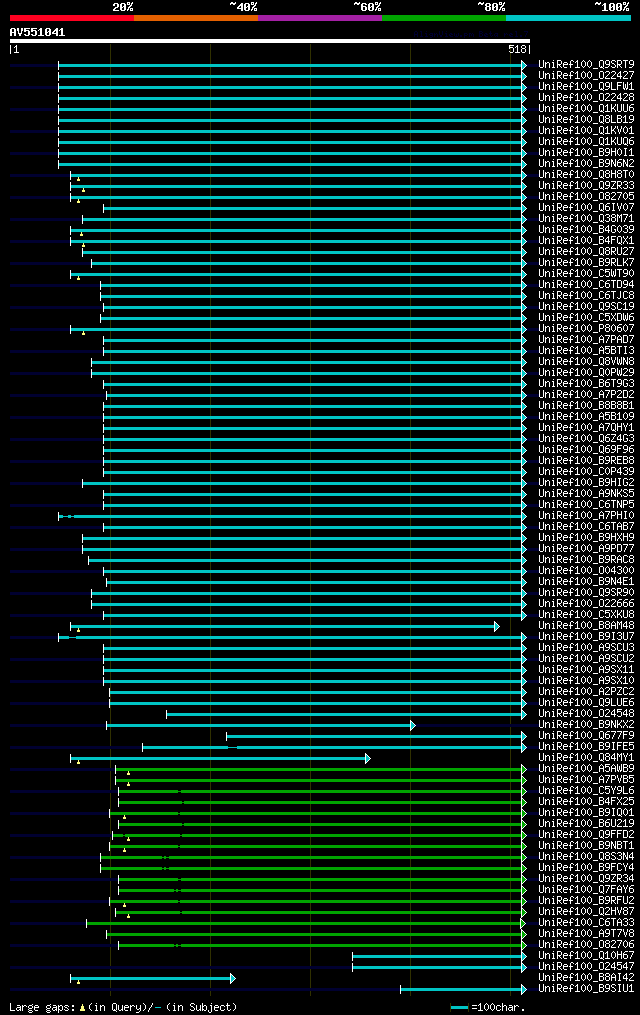640x1015 pixels.
Task: Click the green ~80% identity legend bar
Action: (x=444, y=18)
